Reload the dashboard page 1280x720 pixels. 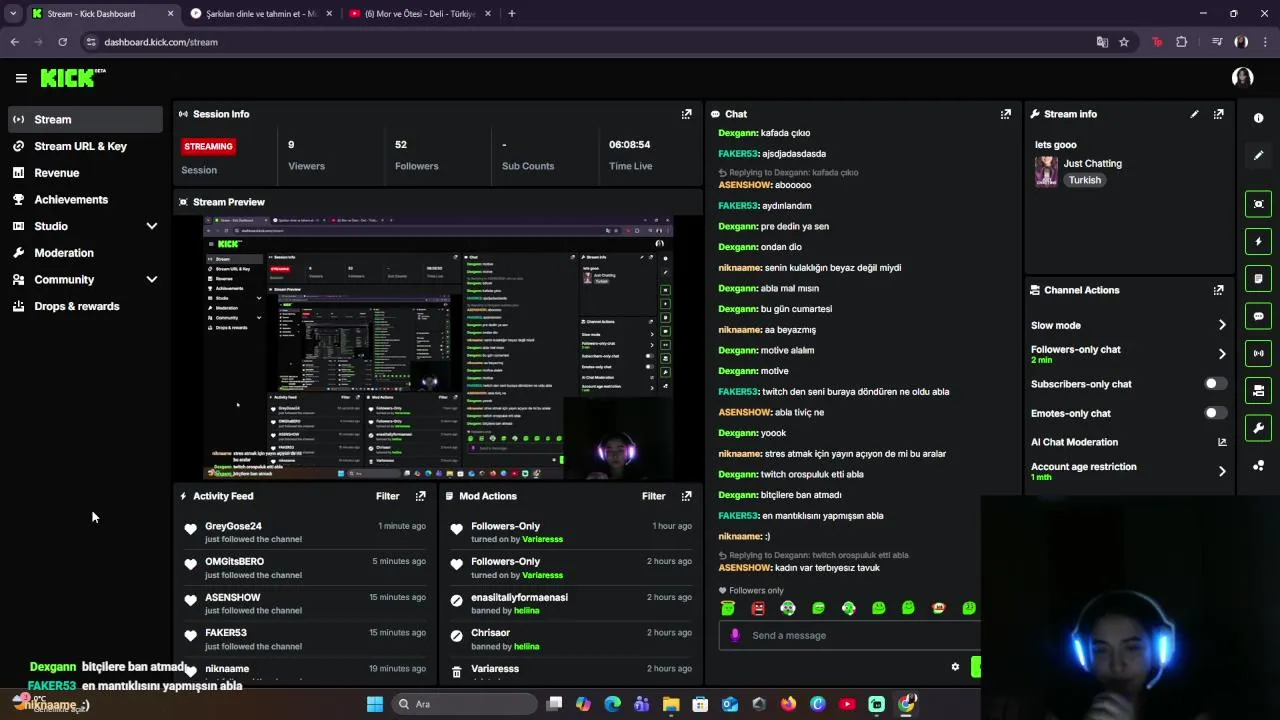click(x=62, y=42)
